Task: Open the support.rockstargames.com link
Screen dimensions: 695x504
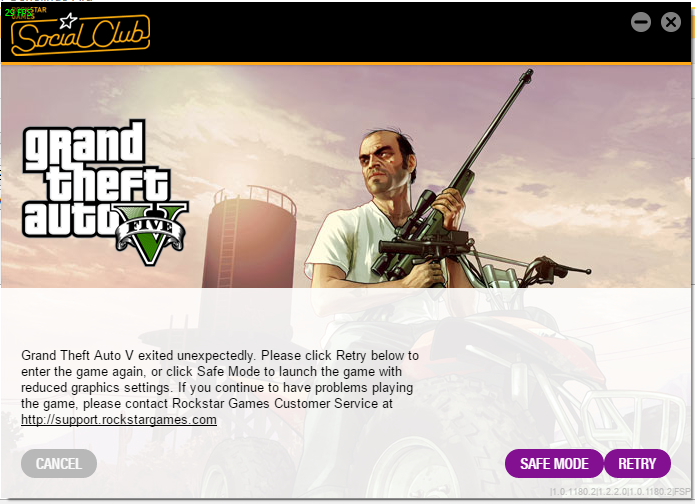Action: click(119, 419)
